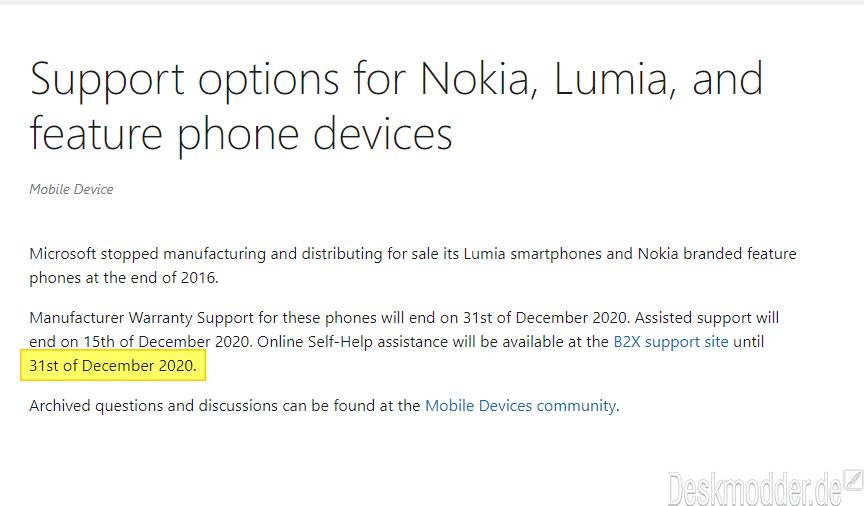Click the phones at the end of 2016 text

coord(124,278)
